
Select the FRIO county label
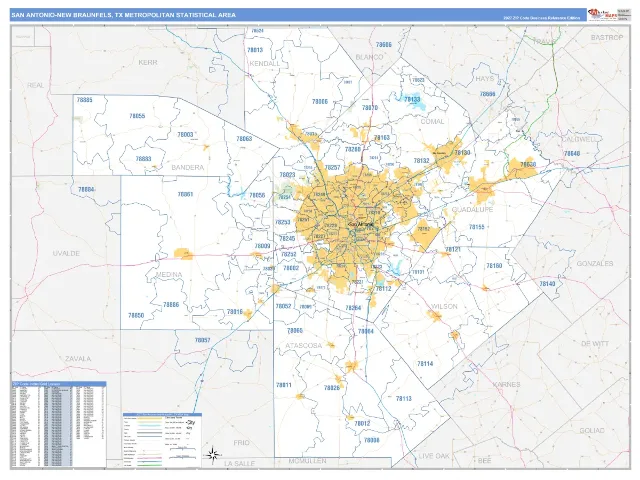(241, 443)
